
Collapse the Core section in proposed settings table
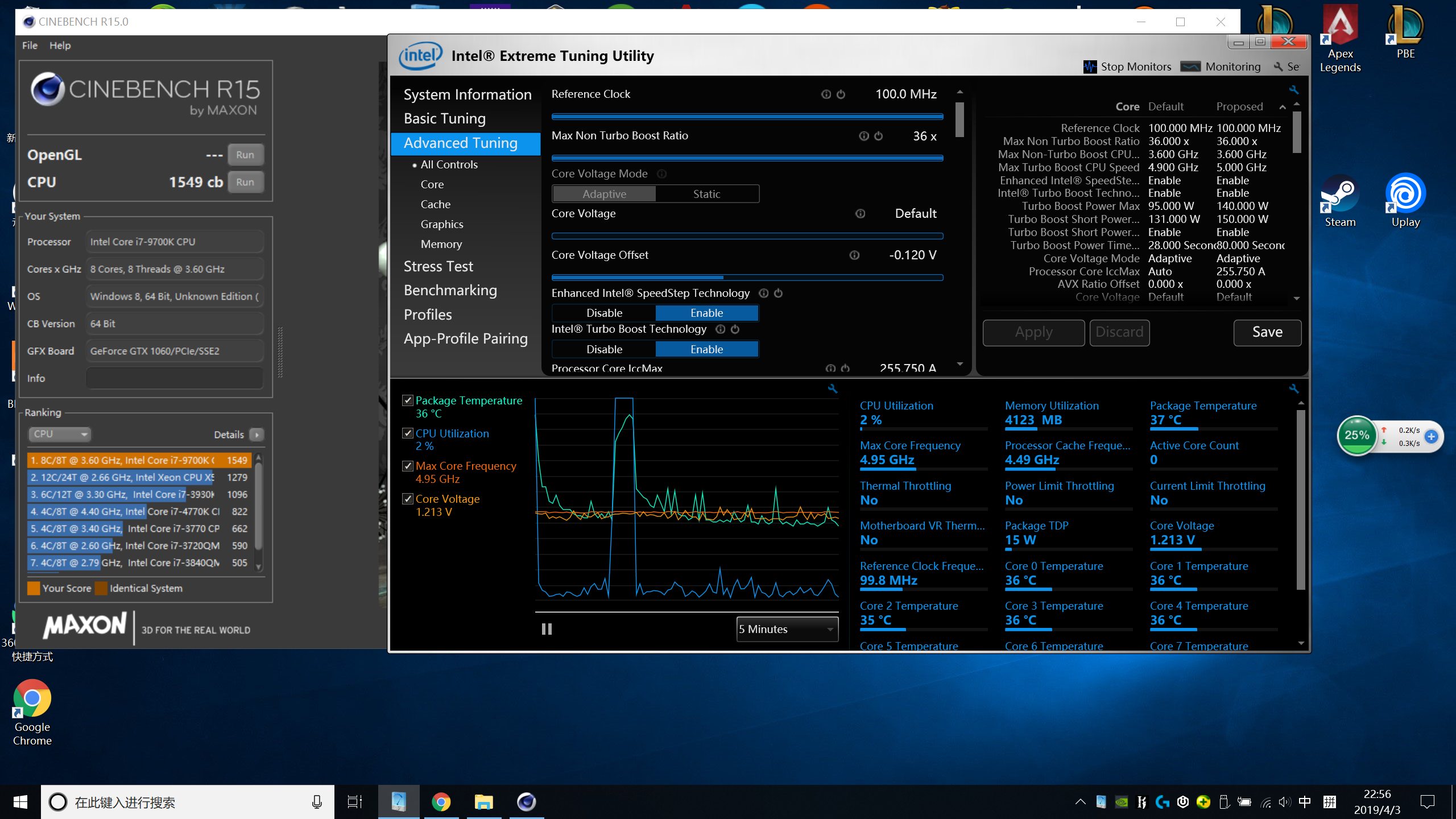1283,107
